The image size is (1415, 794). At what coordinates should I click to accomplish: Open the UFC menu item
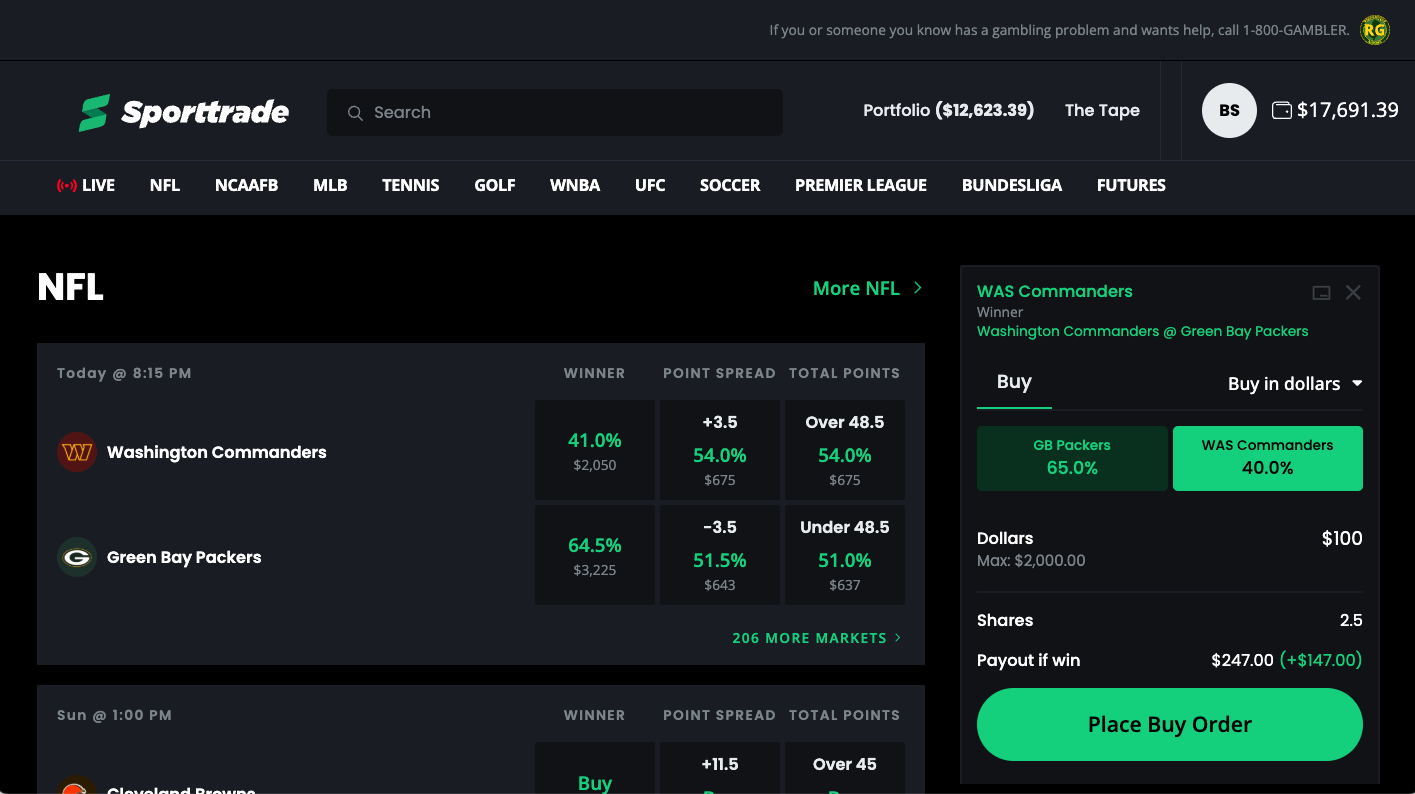click(x=650, y=185)
